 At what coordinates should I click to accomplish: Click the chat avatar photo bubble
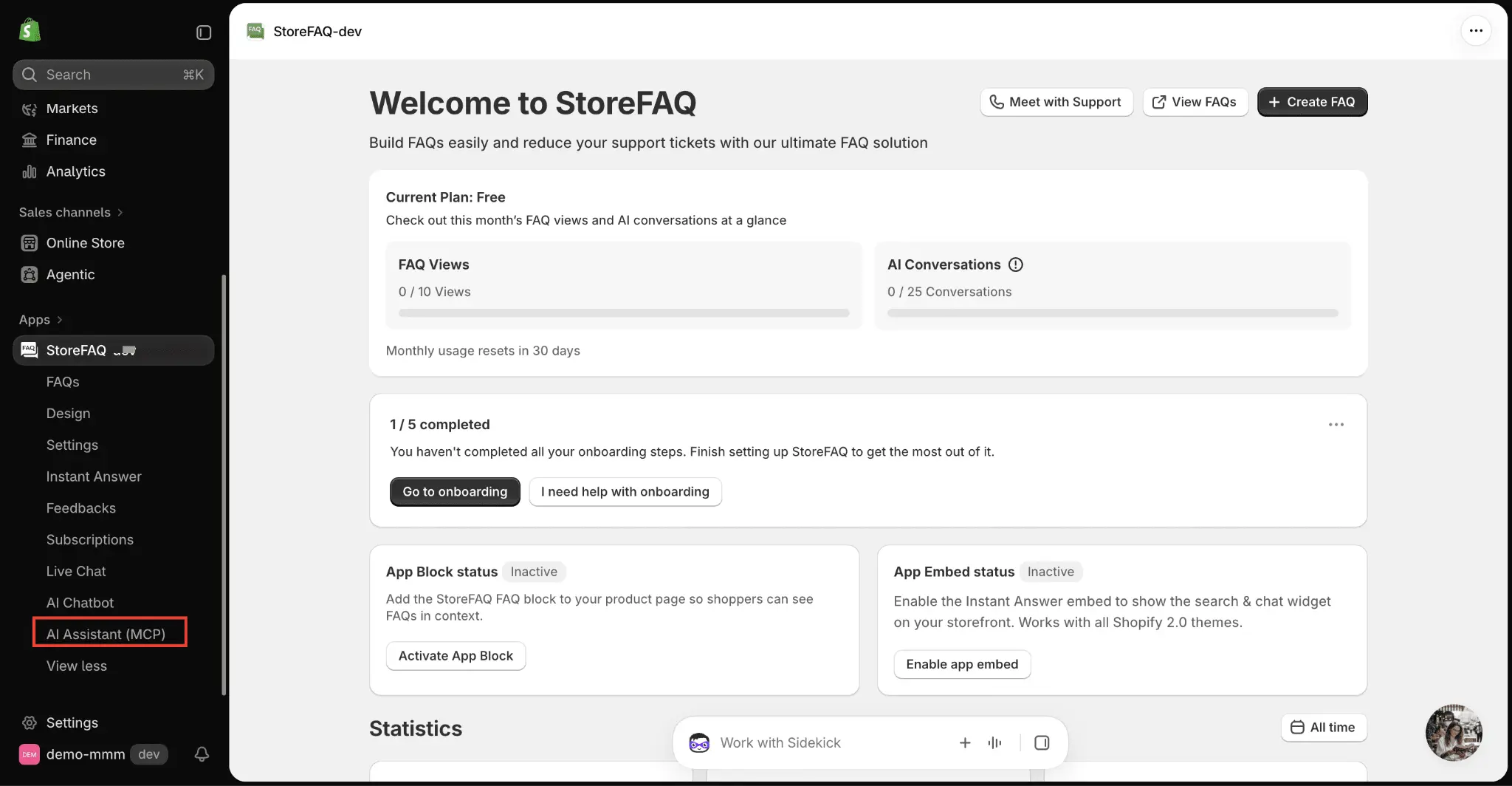1454,733
